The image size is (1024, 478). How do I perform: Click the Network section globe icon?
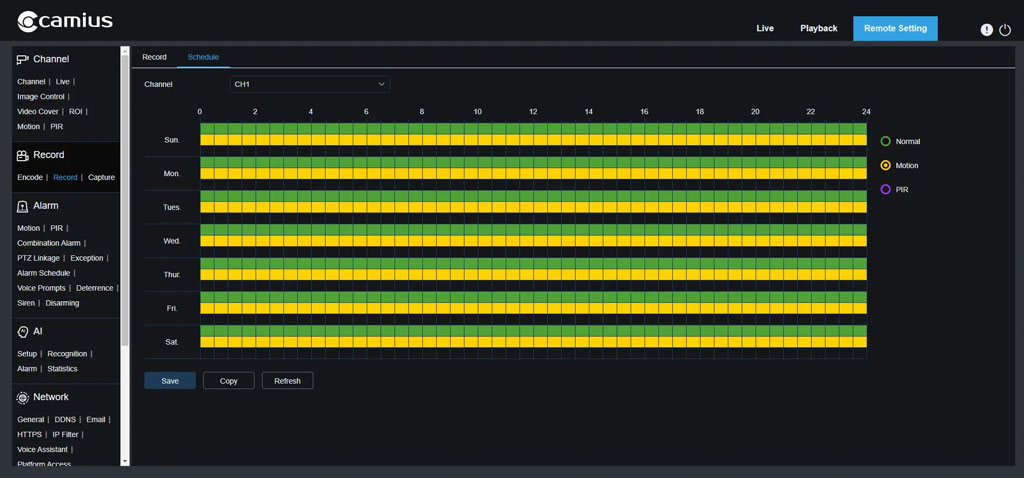(x=23, y=397)
